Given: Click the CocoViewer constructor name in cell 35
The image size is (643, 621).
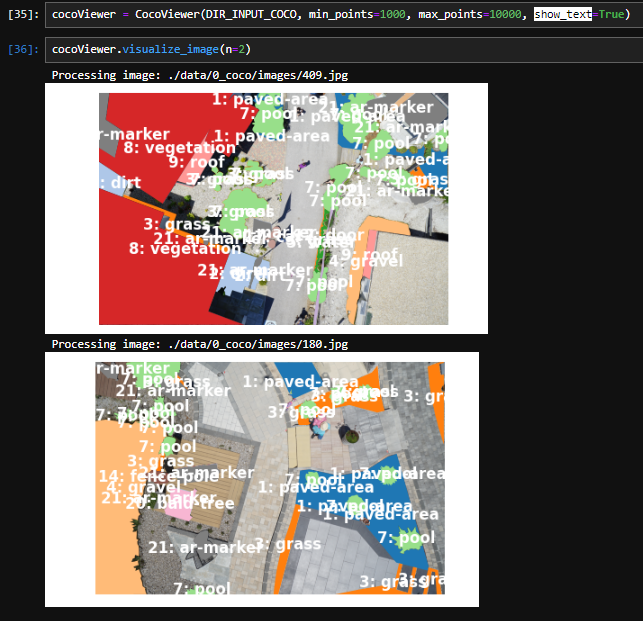Looking at the screenshot, I should [167, 14].
